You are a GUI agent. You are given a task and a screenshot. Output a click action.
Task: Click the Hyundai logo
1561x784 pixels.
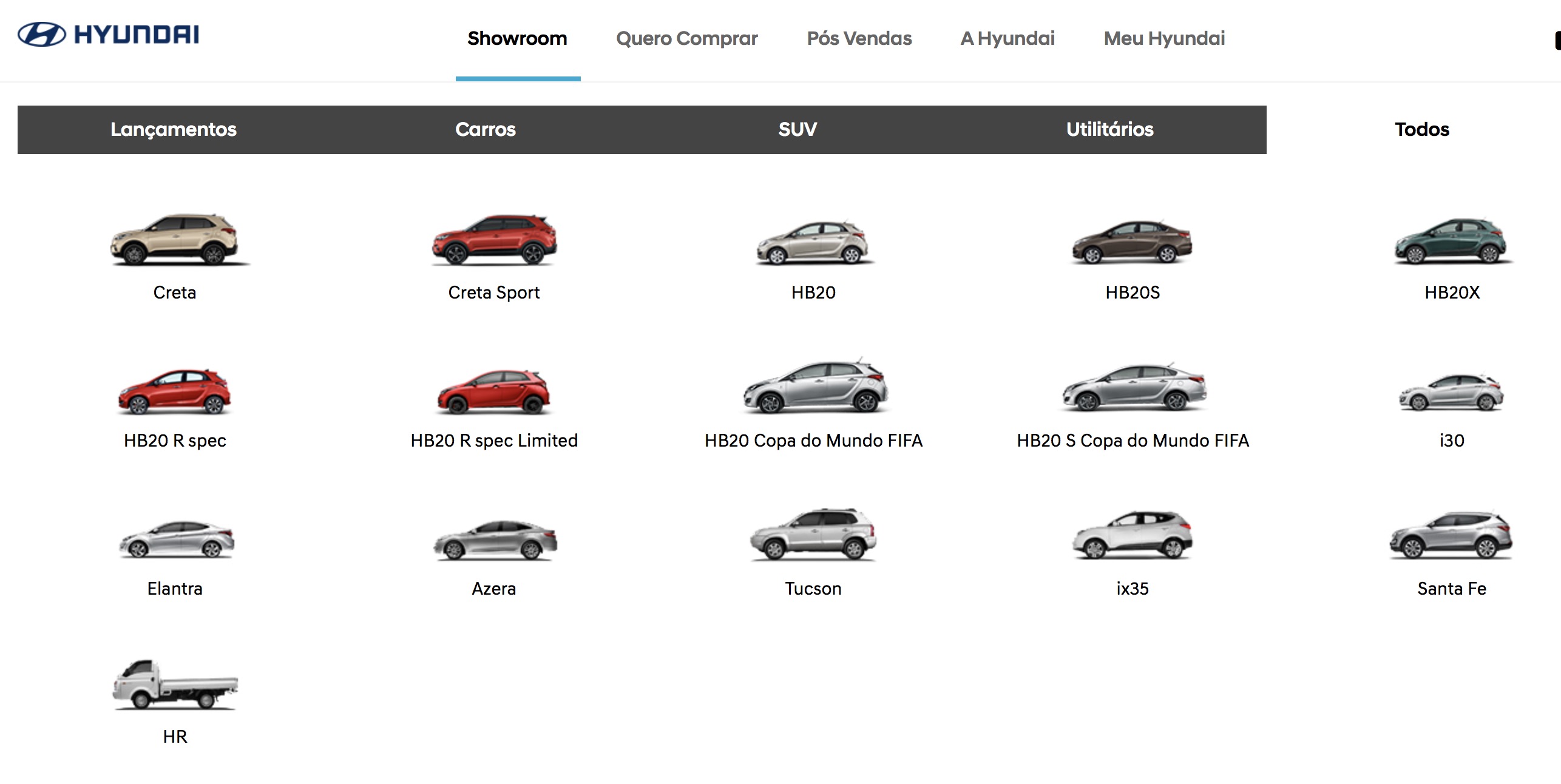point(108,35)
